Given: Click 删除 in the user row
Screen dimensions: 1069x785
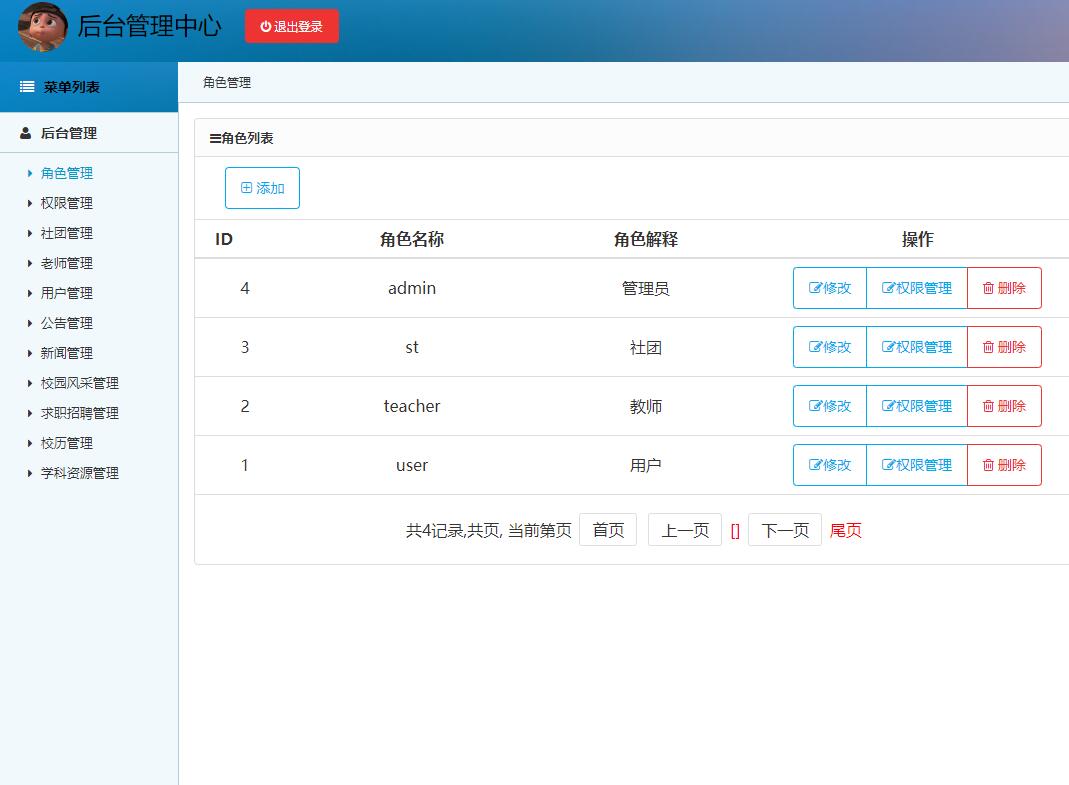Looking at the screenshot, I should coord(1004,465).
